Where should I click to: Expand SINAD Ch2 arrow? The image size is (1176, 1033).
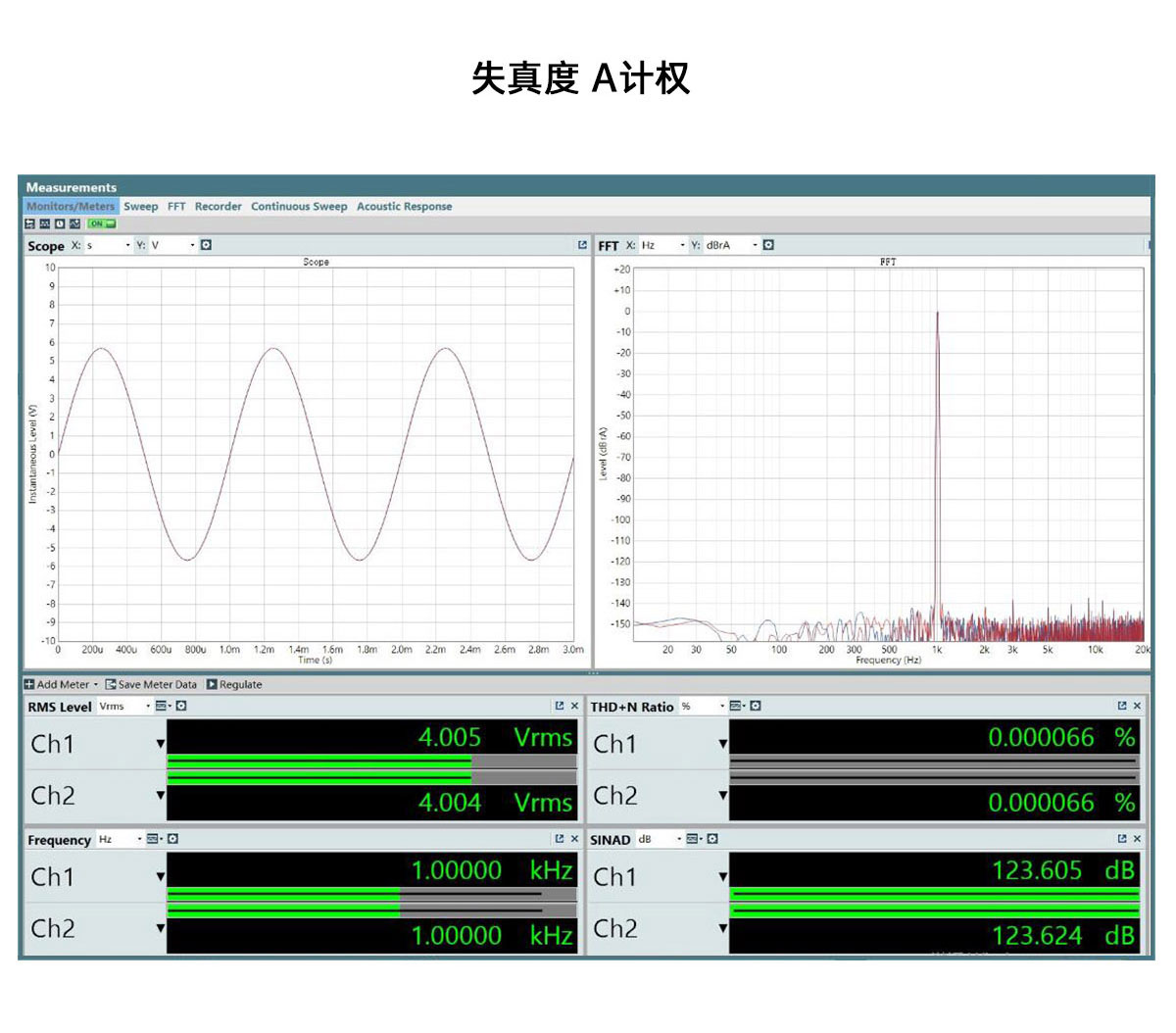[722, 927]
